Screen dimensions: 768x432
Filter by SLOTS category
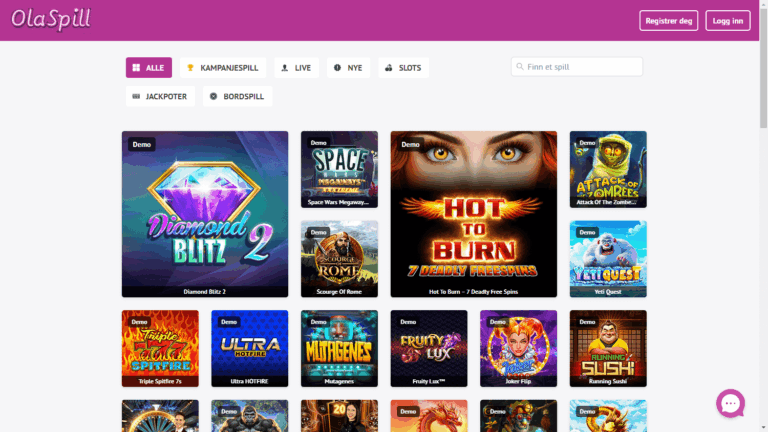pyautogui.click(x=404, y=68)
